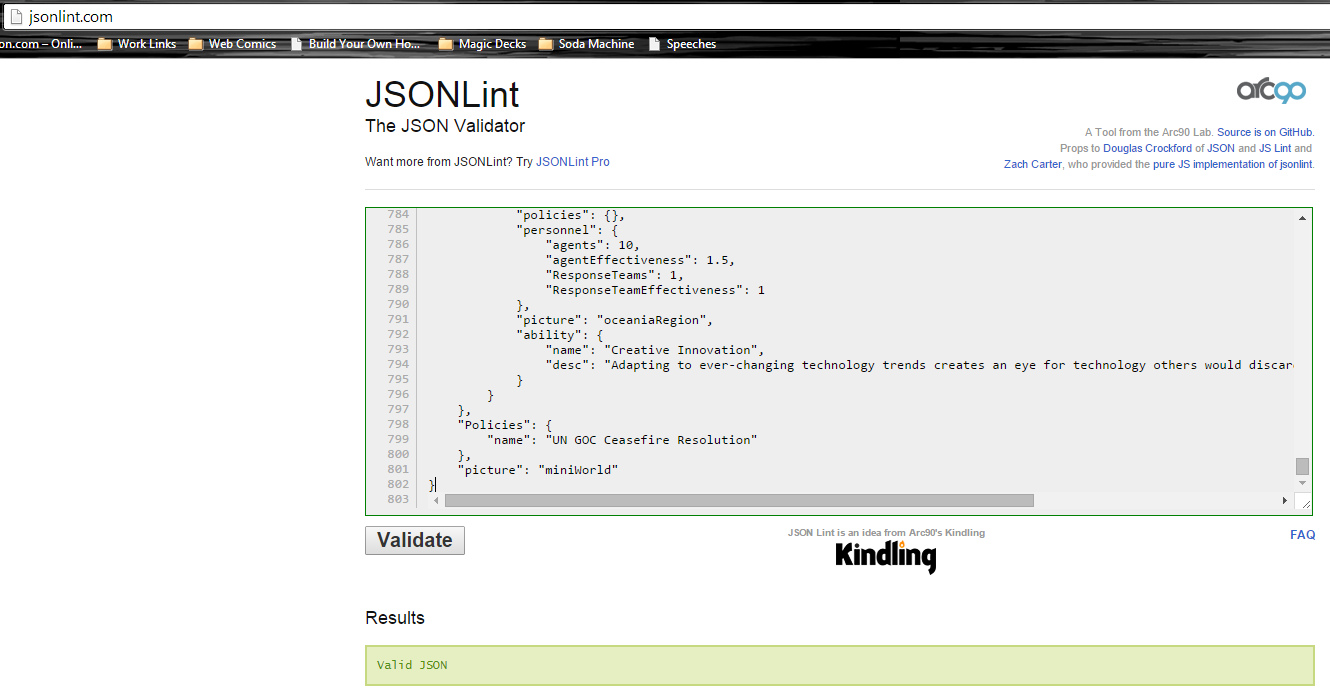Click the "agentEffectiveness": 1.5 line
This screenshot has width=1330, height=698.
click(x=640, y=260)
